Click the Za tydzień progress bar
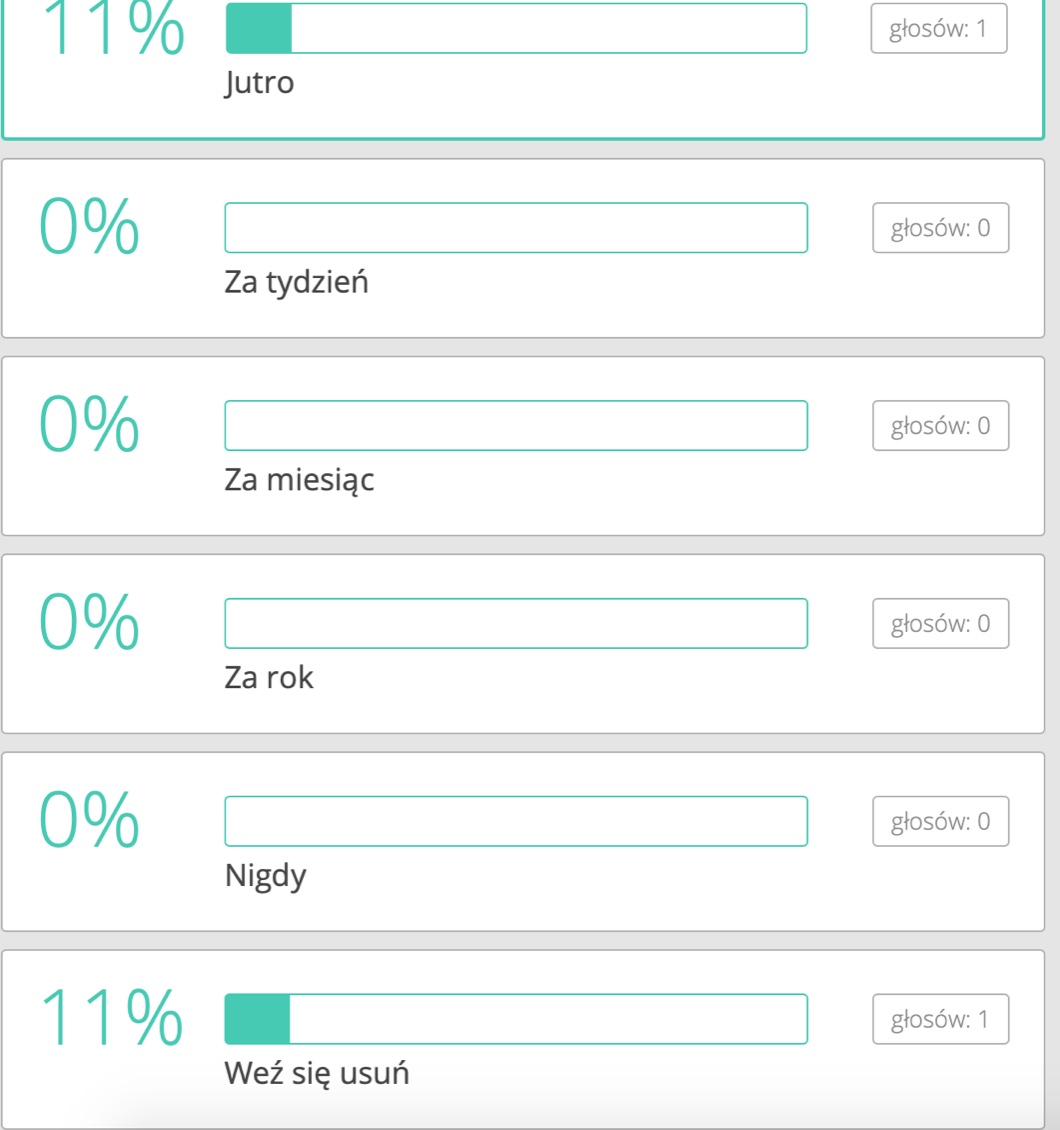The image size is (1060, 1130). point(516,228)
